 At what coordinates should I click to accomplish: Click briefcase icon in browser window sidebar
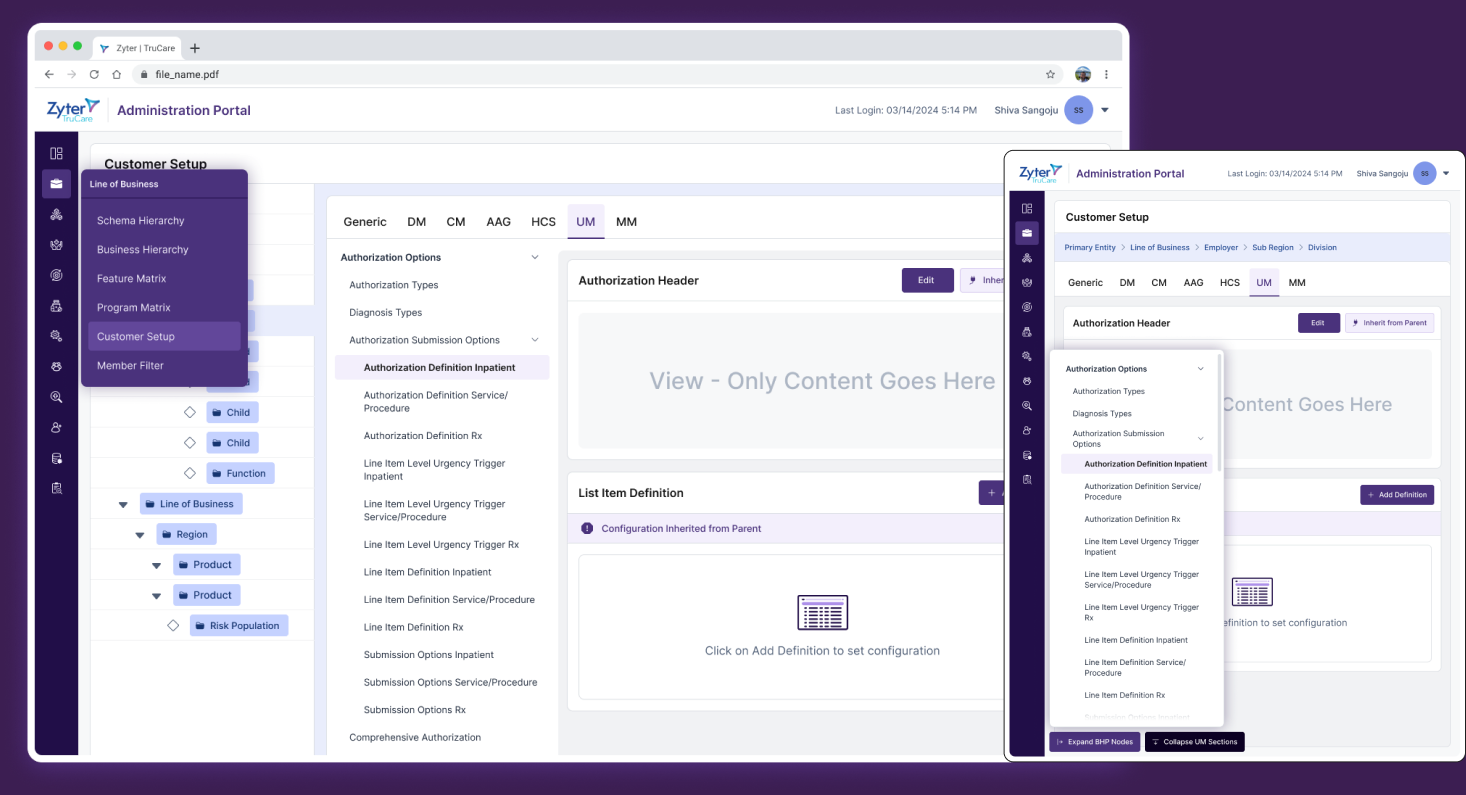pos(56,184)
